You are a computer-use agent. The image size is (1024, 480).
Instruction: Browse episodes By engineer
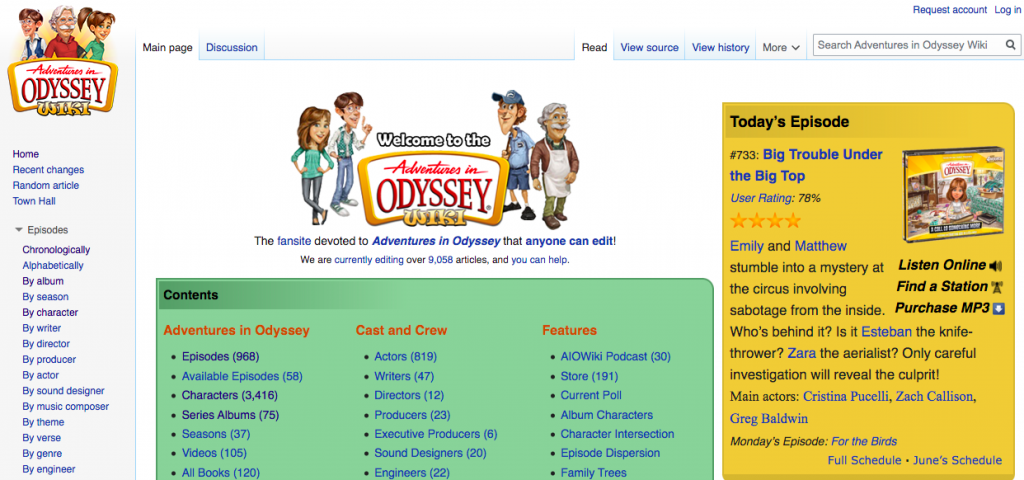point(49,469)
